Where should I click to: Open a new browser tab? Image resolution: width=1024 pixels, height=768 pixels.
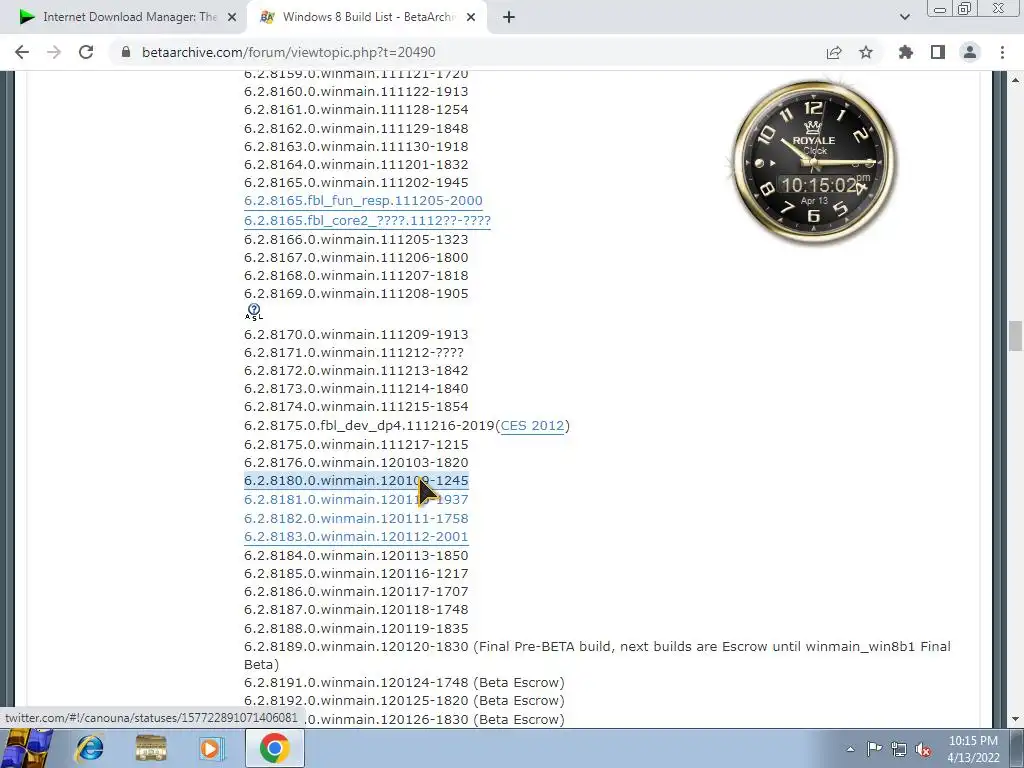(x=509, y=18)
